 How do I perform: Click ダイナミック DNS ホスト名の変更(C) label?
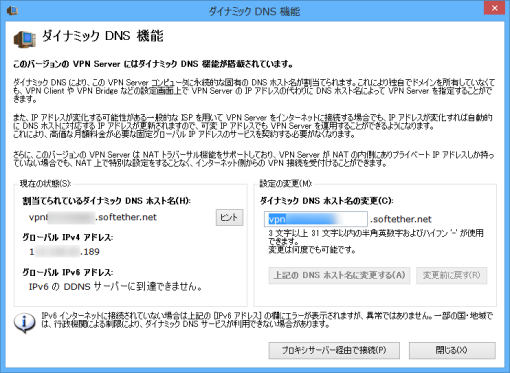coord(327,201)
